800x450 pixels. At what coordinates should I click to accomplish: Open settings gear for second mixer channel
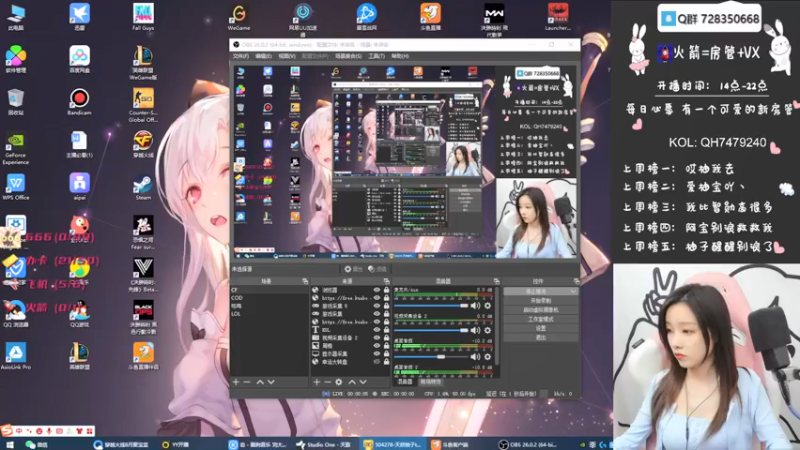pyautogui.click(x=487, y=331)
